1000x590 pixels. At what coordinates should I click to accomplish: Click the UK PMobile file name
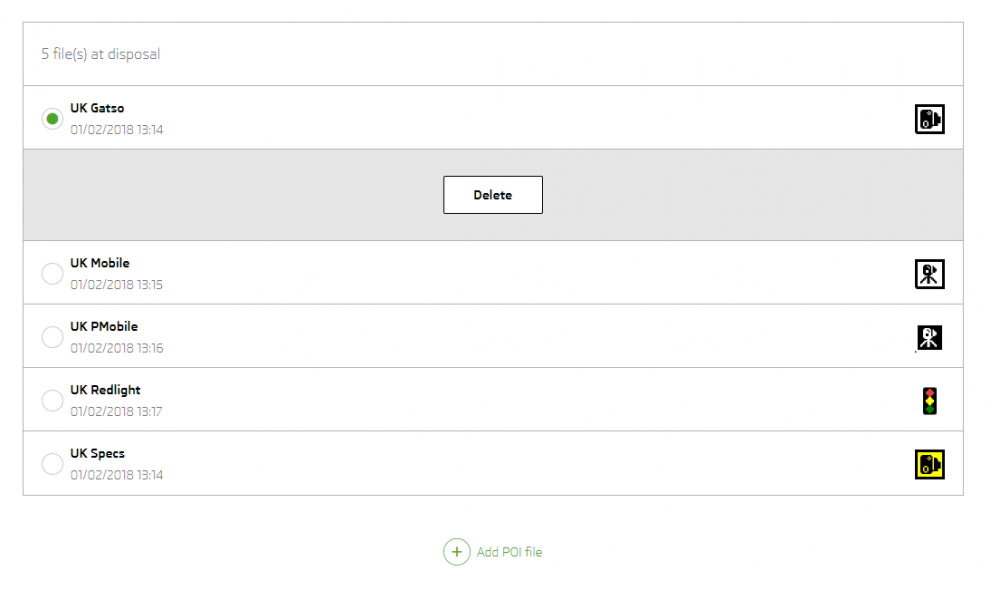(x=104, y=326)
